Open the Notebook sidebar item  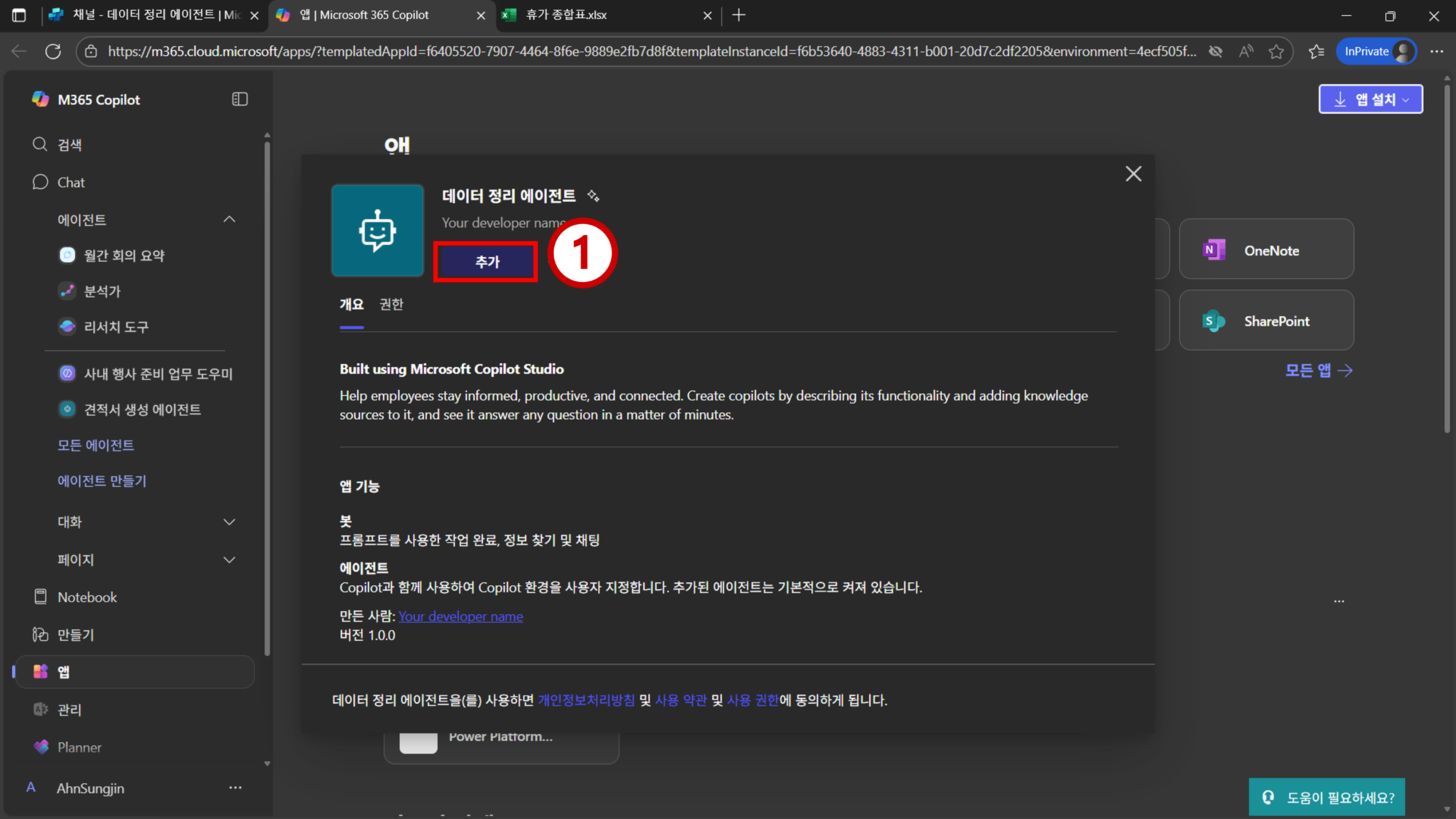tap(87, 597)
